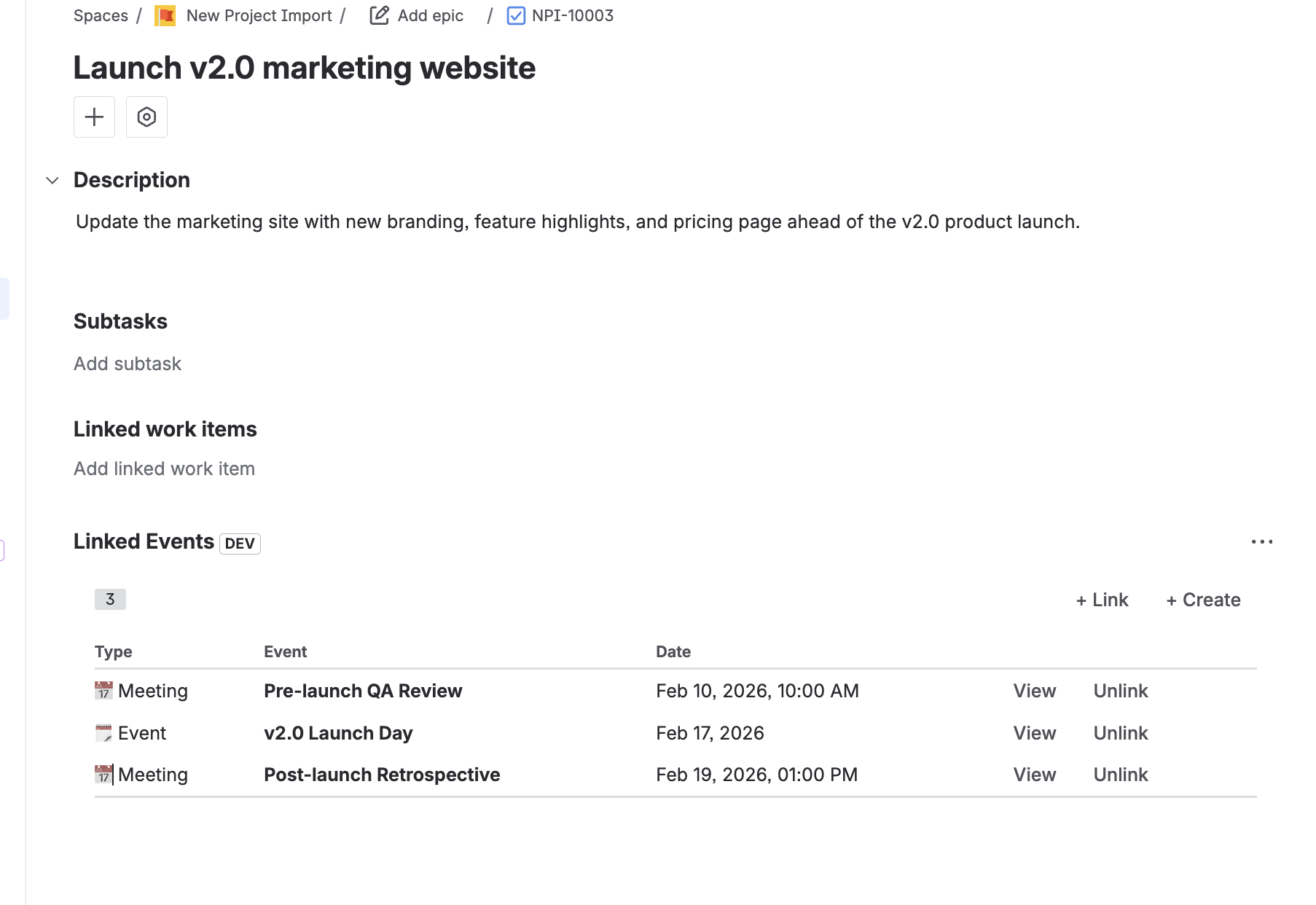Click calendar icon for v2.0 Launch Day
The height and width of the screenshot is (905, 1316).
tap(104, 733)
